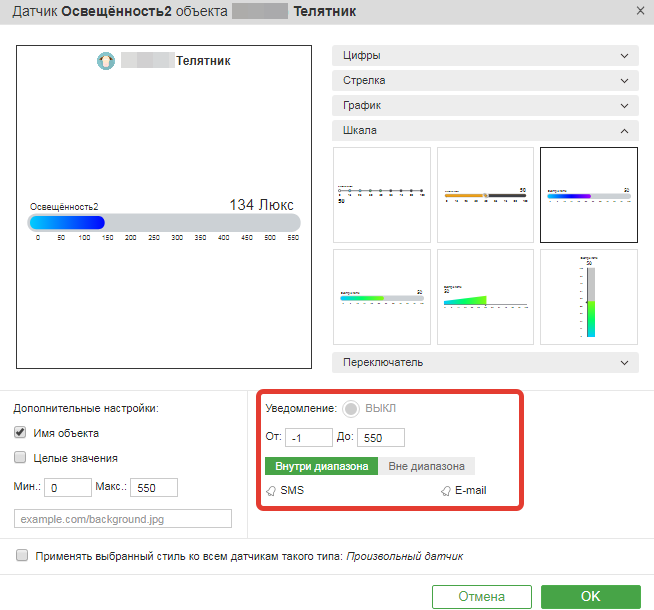The image size is (654, 610).
Task: Expand the Стрелка section
Action: coord(485,81)
